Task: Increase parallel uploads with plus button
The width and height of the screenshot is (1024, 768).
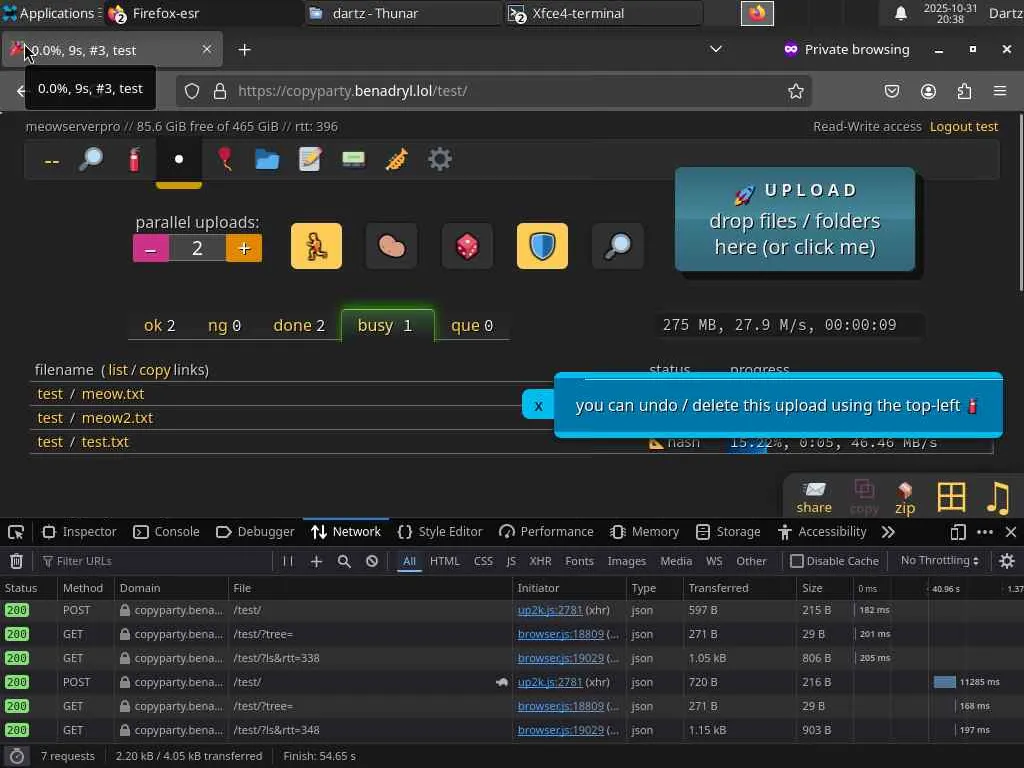Action: pyautogui.click(x=244, y=249)
